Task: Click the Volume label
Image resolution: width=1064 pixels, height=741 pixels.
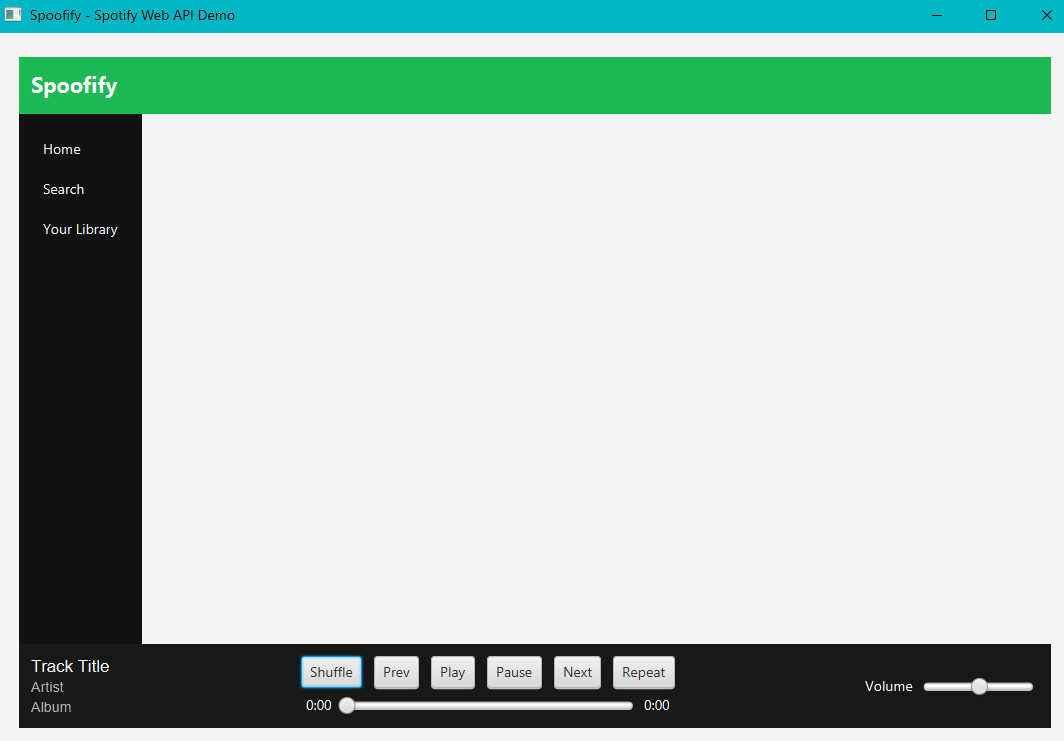Action: 888,687
